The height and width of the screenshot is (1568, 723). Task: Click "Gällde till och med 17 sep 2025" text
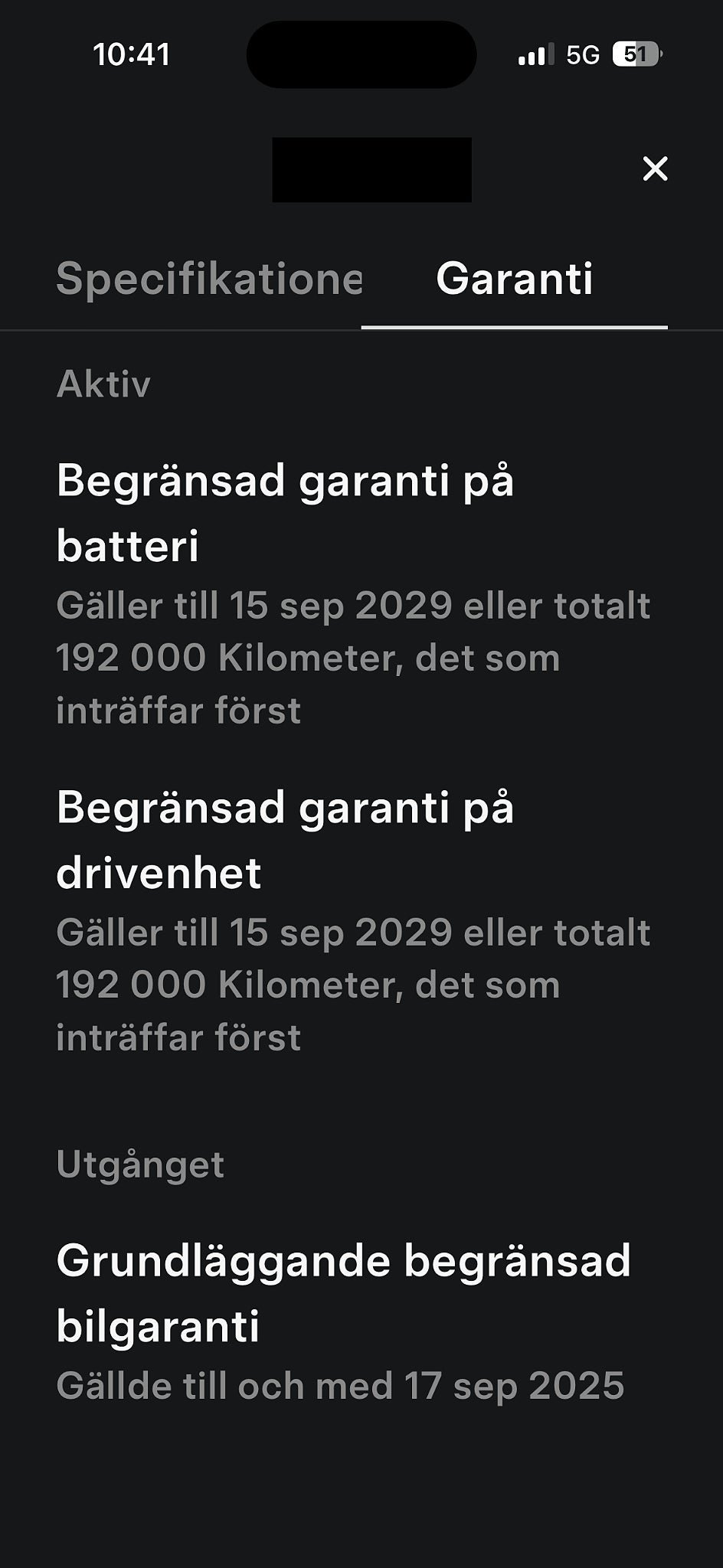340,1386
